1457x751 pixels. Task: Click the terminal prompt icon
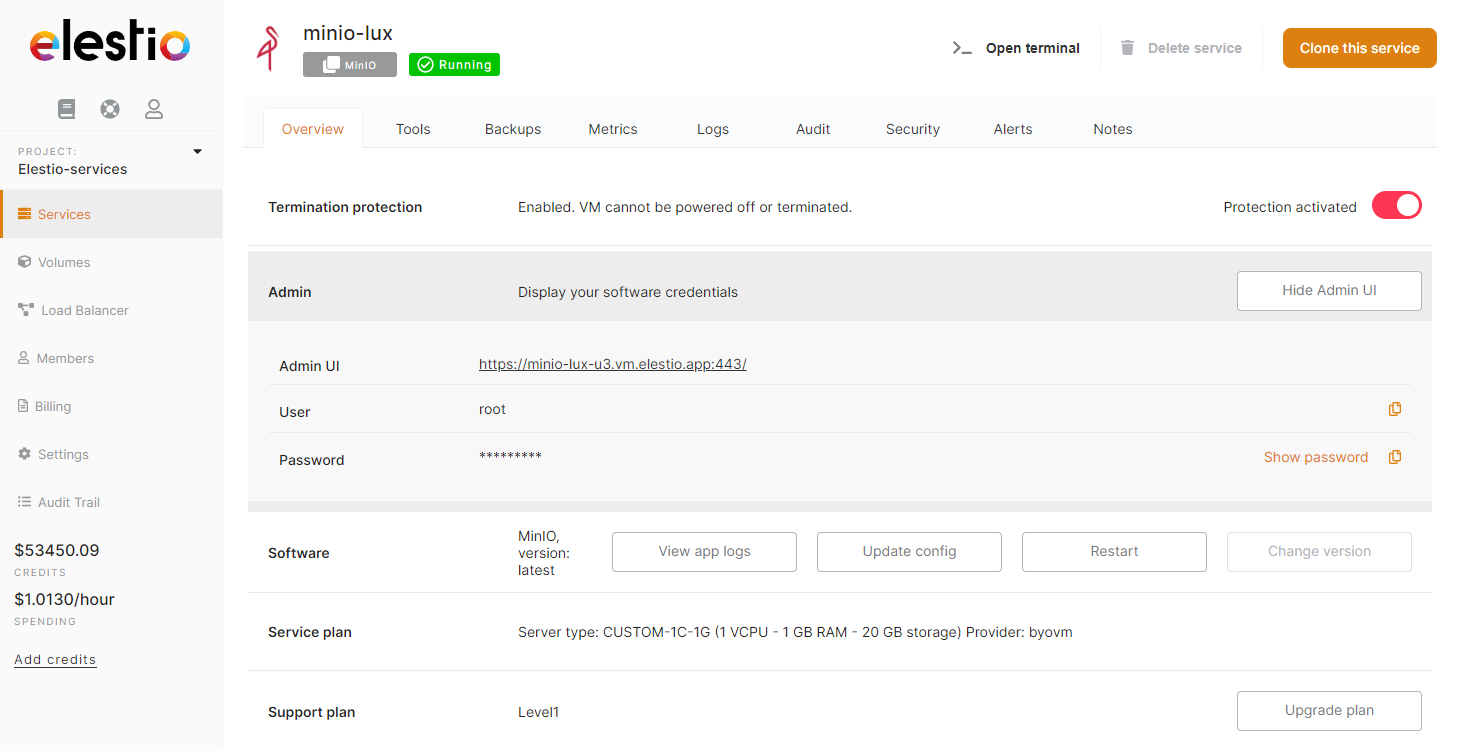962,48
